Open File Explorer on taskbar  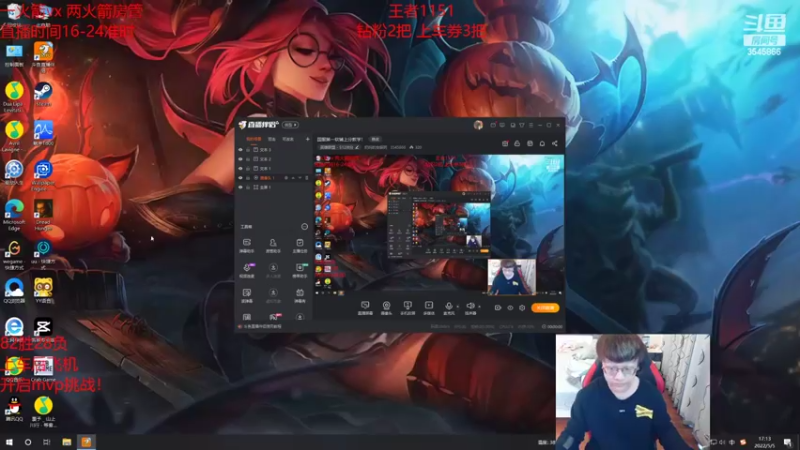(67, 442)
